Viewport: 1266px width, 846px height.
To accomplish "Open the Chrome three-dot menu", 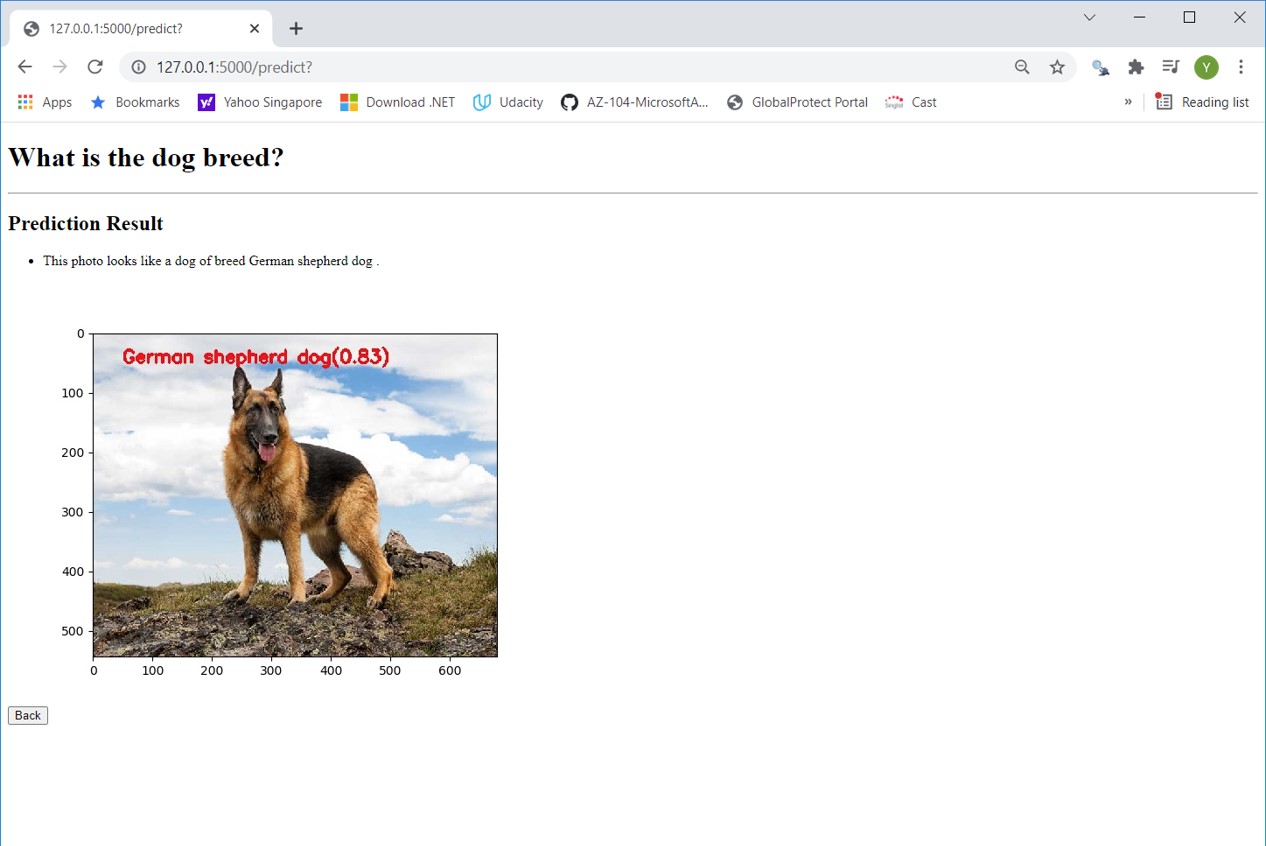I will pos(1241,66).
